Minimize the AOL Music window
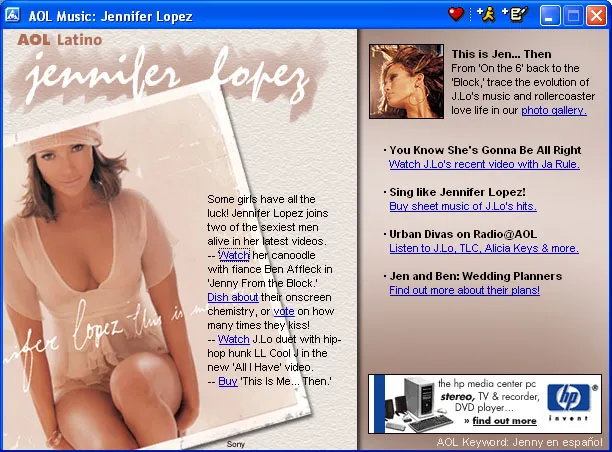612x452 pixels. pos(550,16)
